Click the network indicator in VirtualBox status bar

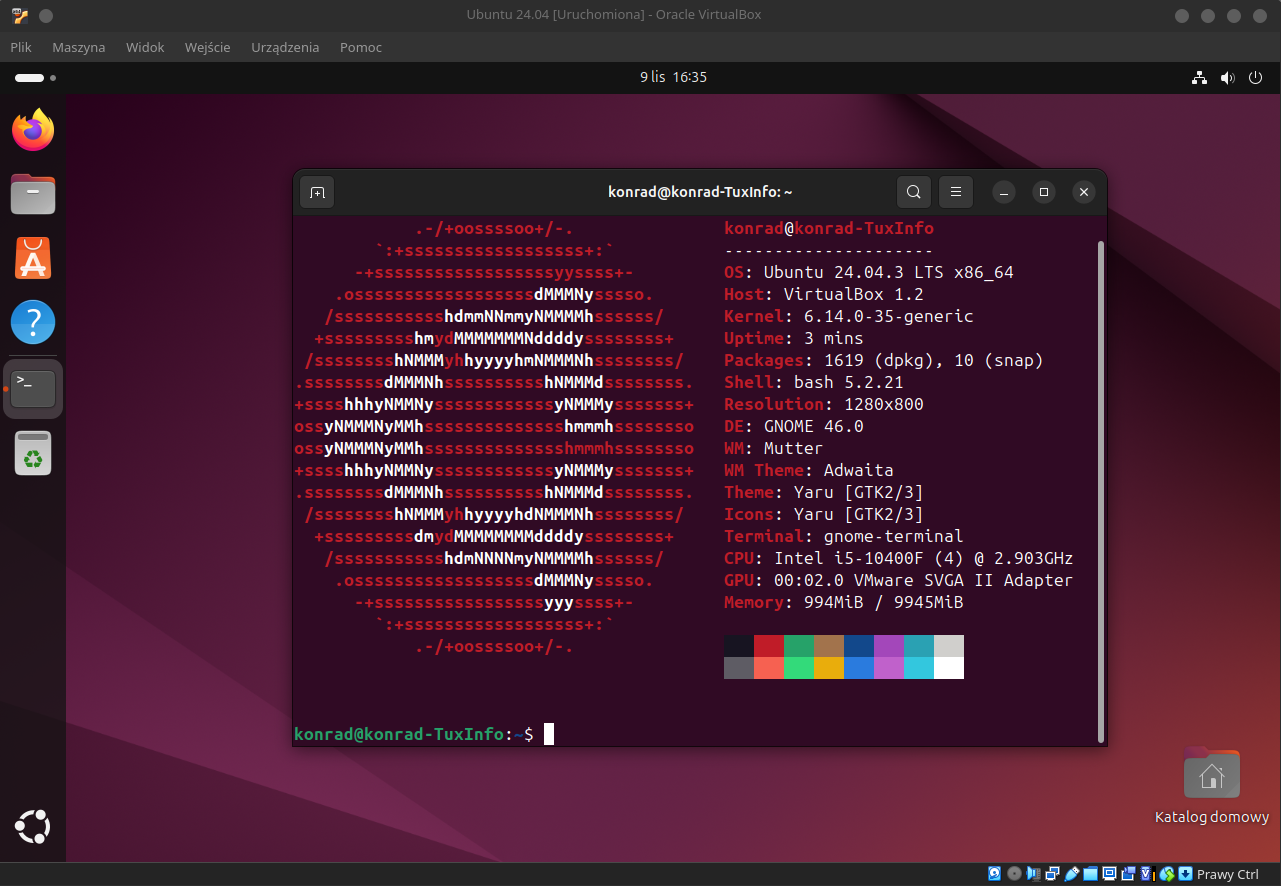(x=1052, y=874)
